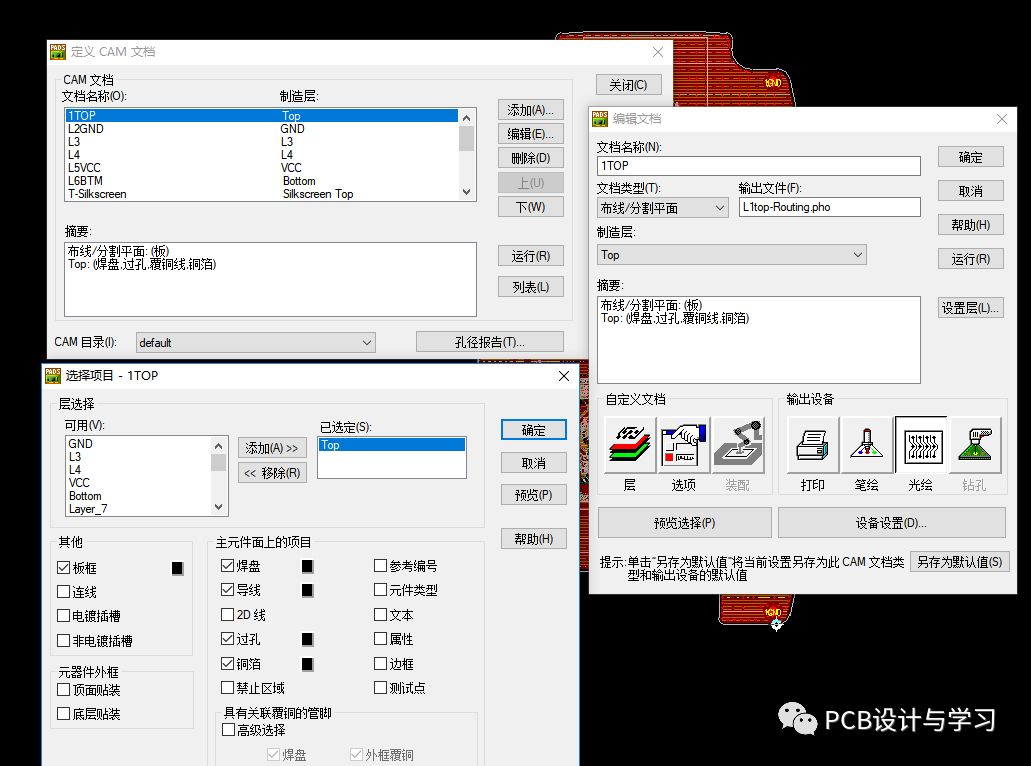Open the CAM 目录 dropdown showing default
This screenshot has width=1031, height=766.
point(255,343)
